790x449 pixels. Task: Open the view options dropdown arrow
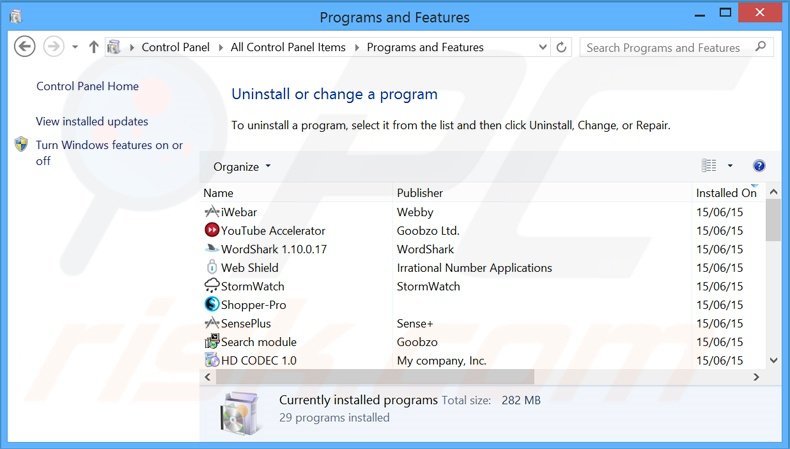pyautogui.click(x=730, y=165)
